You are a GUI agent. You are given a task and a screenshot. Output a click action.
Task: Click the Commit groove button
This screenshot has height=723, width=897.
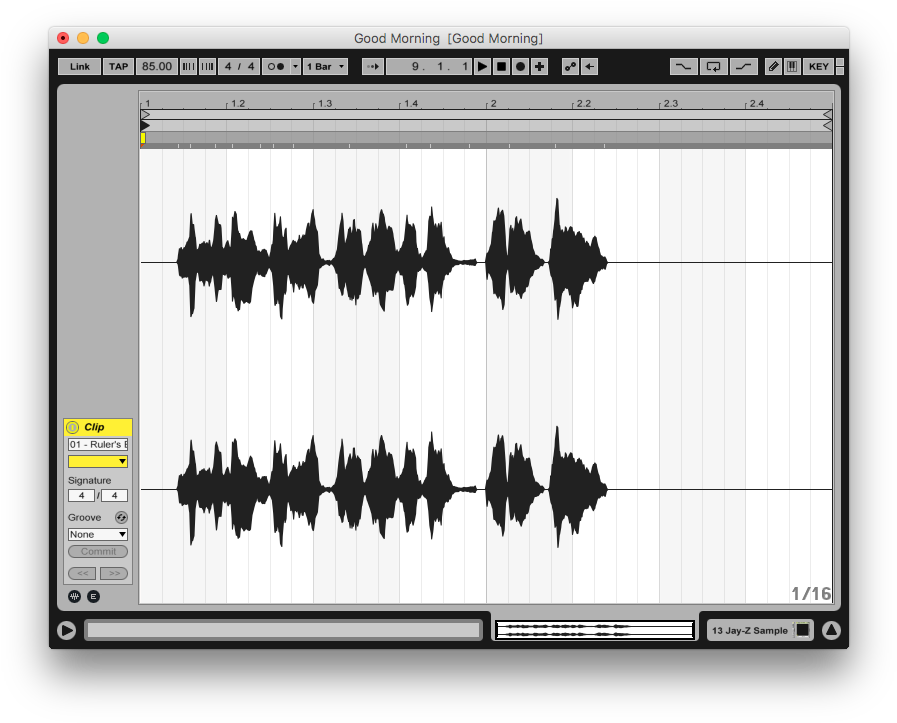[98, 551]
